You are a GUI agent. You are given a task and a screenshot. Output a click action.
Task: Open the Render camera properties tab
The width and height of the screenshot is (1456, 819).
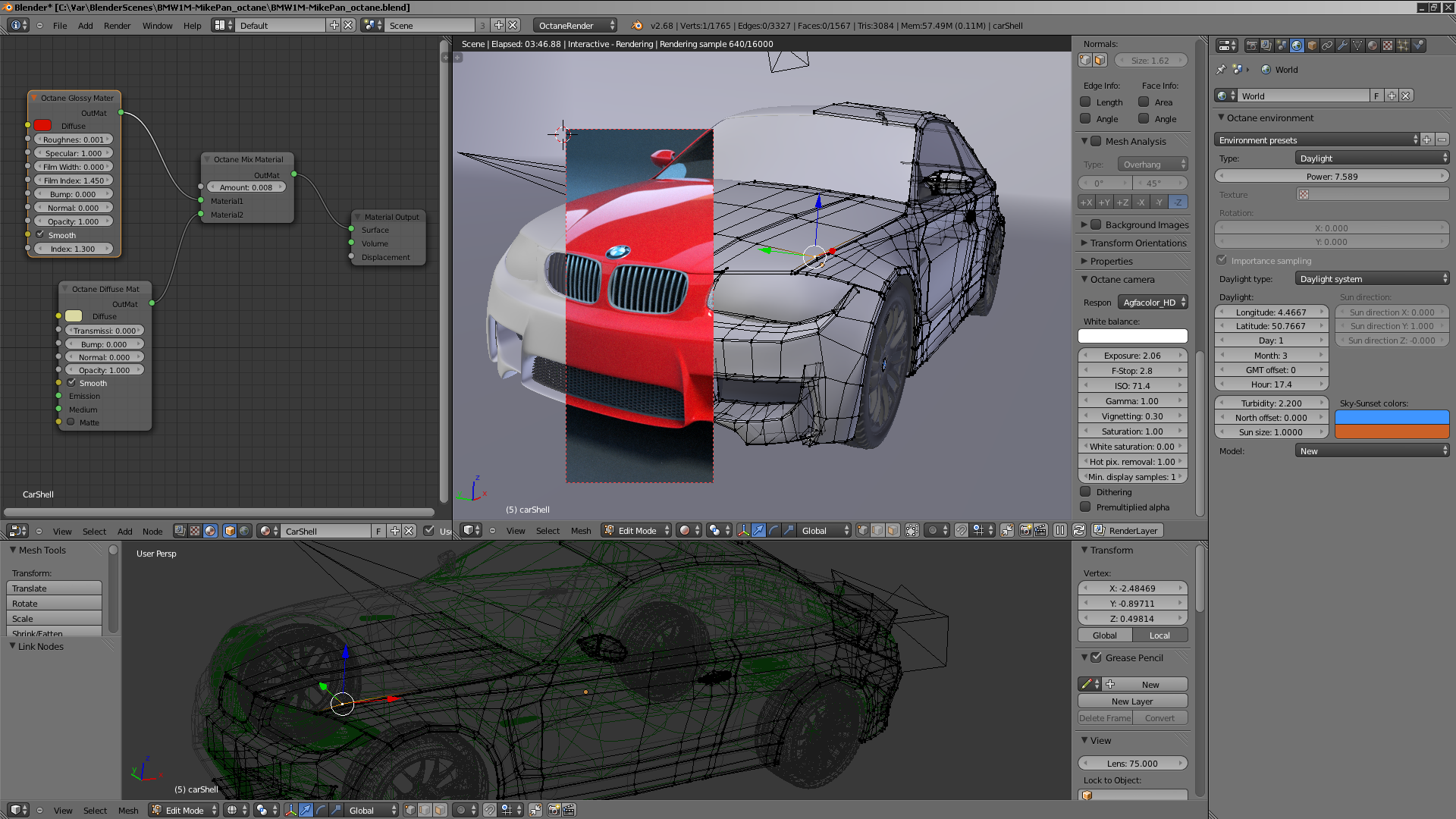coord(1252,45)
